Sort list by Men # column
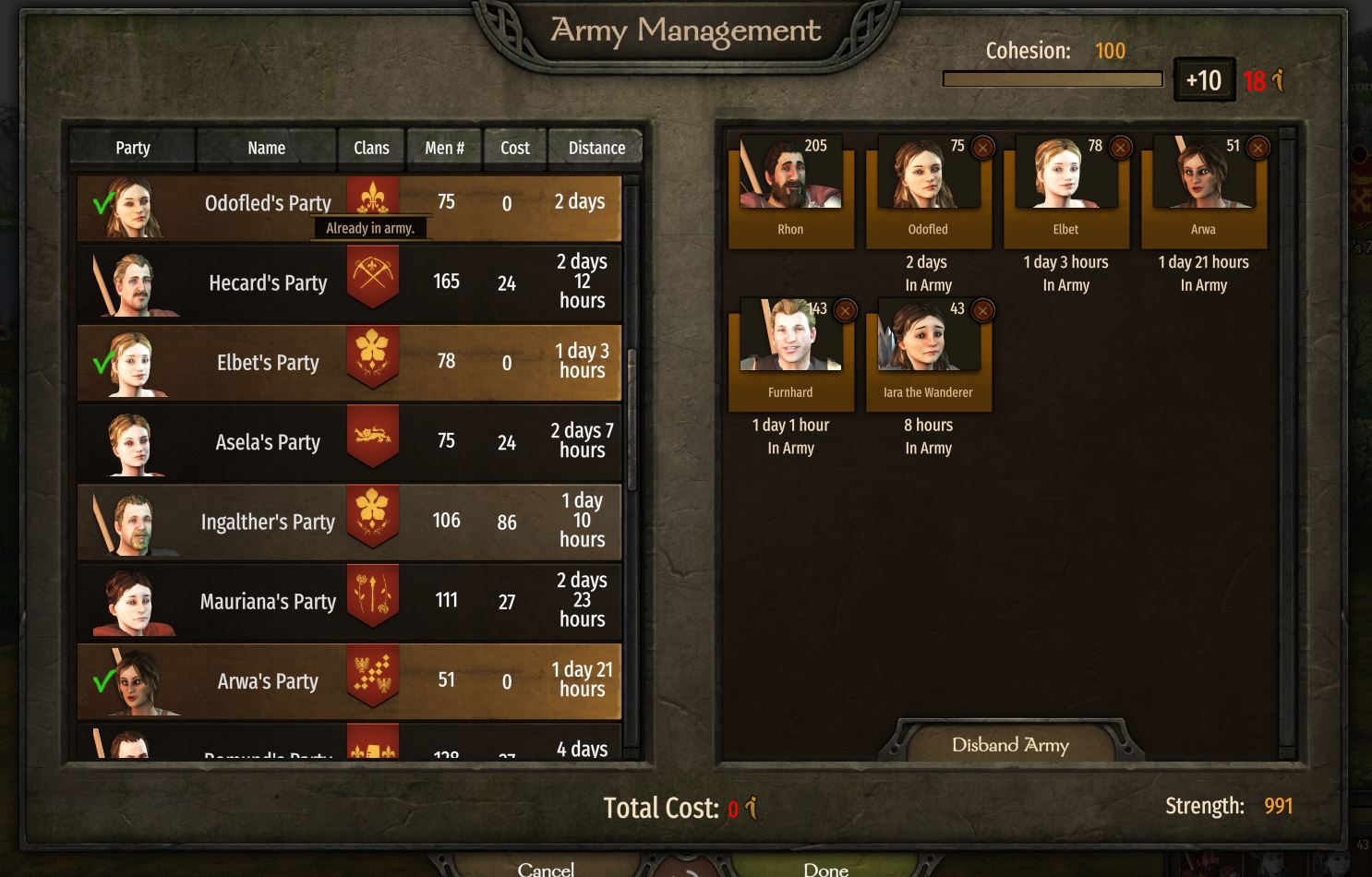The height and width of the screenshot is (877, 1372). click(444, 148)
